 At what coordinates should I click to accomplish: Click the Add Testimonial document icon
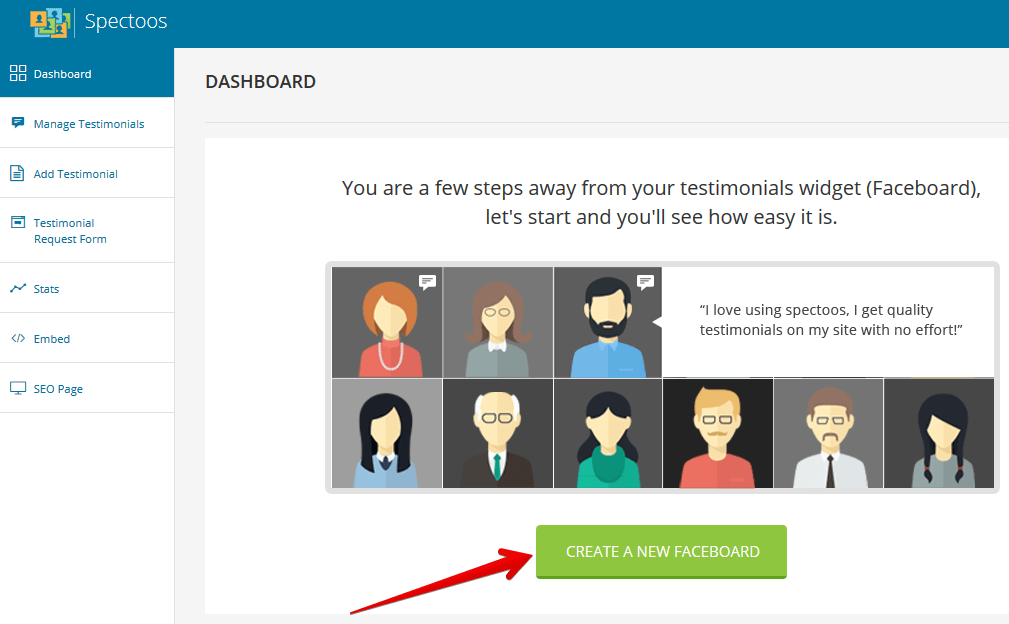click(17, 173)
